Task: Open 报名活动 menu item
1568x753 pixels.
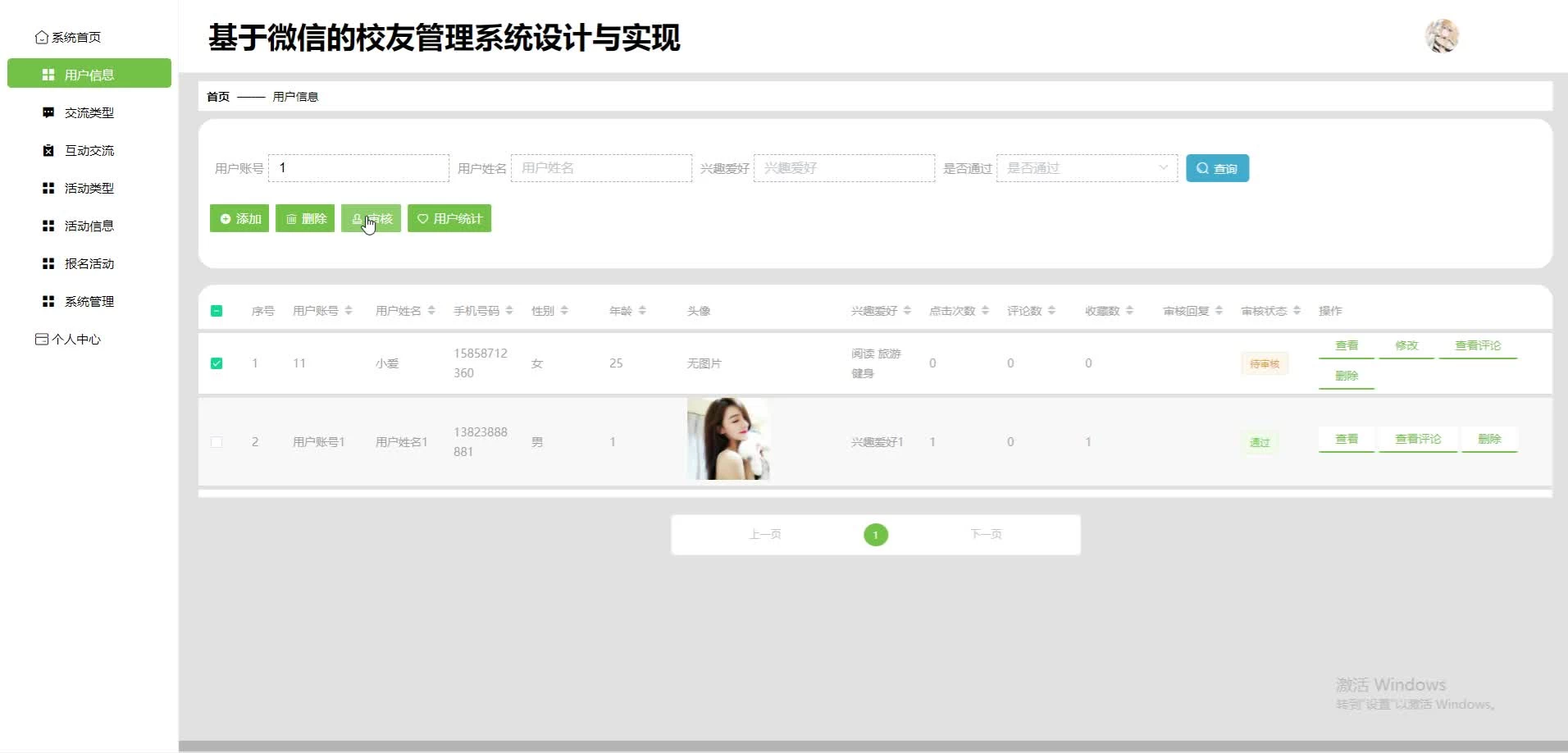Action: pos(89,263)
